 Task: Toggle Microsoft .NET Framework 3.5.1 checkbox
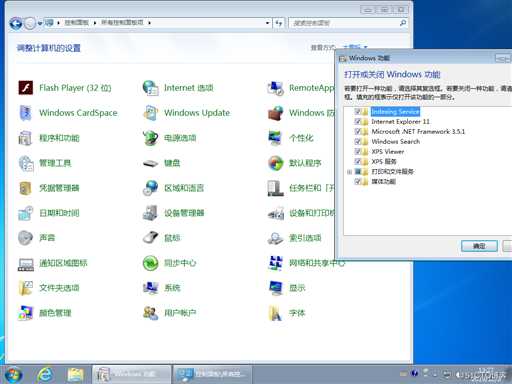tap(358, 131)
